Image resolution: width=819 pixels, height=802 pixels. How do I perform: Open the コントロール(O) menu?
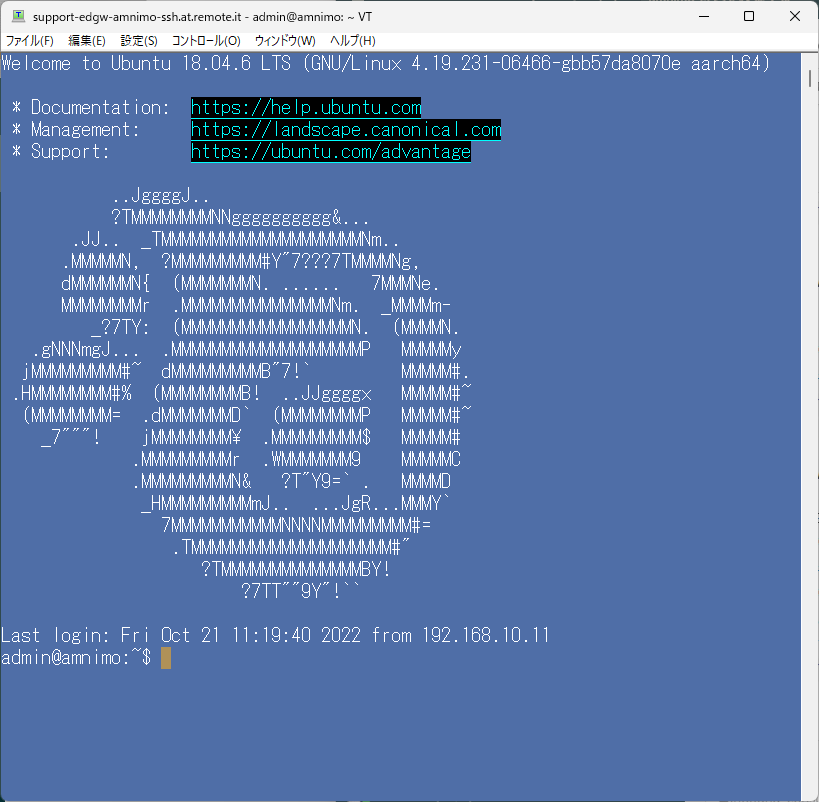coord(206,41)
